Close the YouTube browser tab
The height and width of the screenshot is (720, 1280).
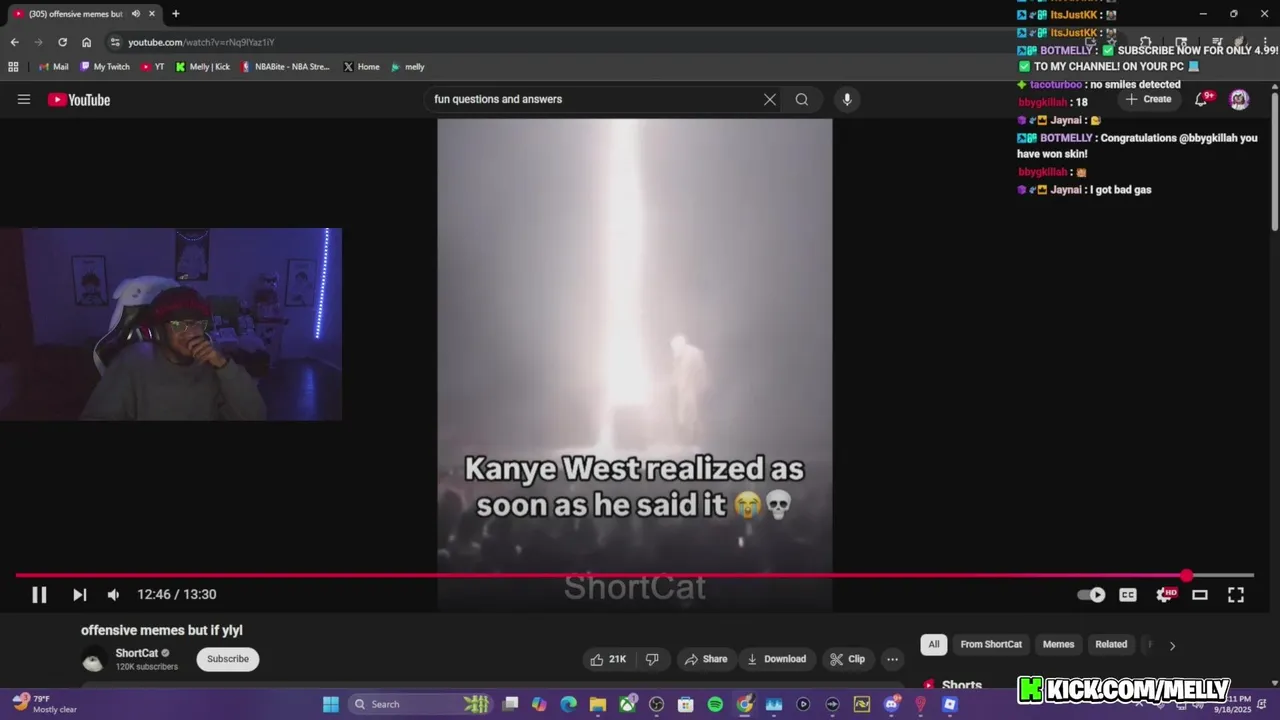point(152,14)
